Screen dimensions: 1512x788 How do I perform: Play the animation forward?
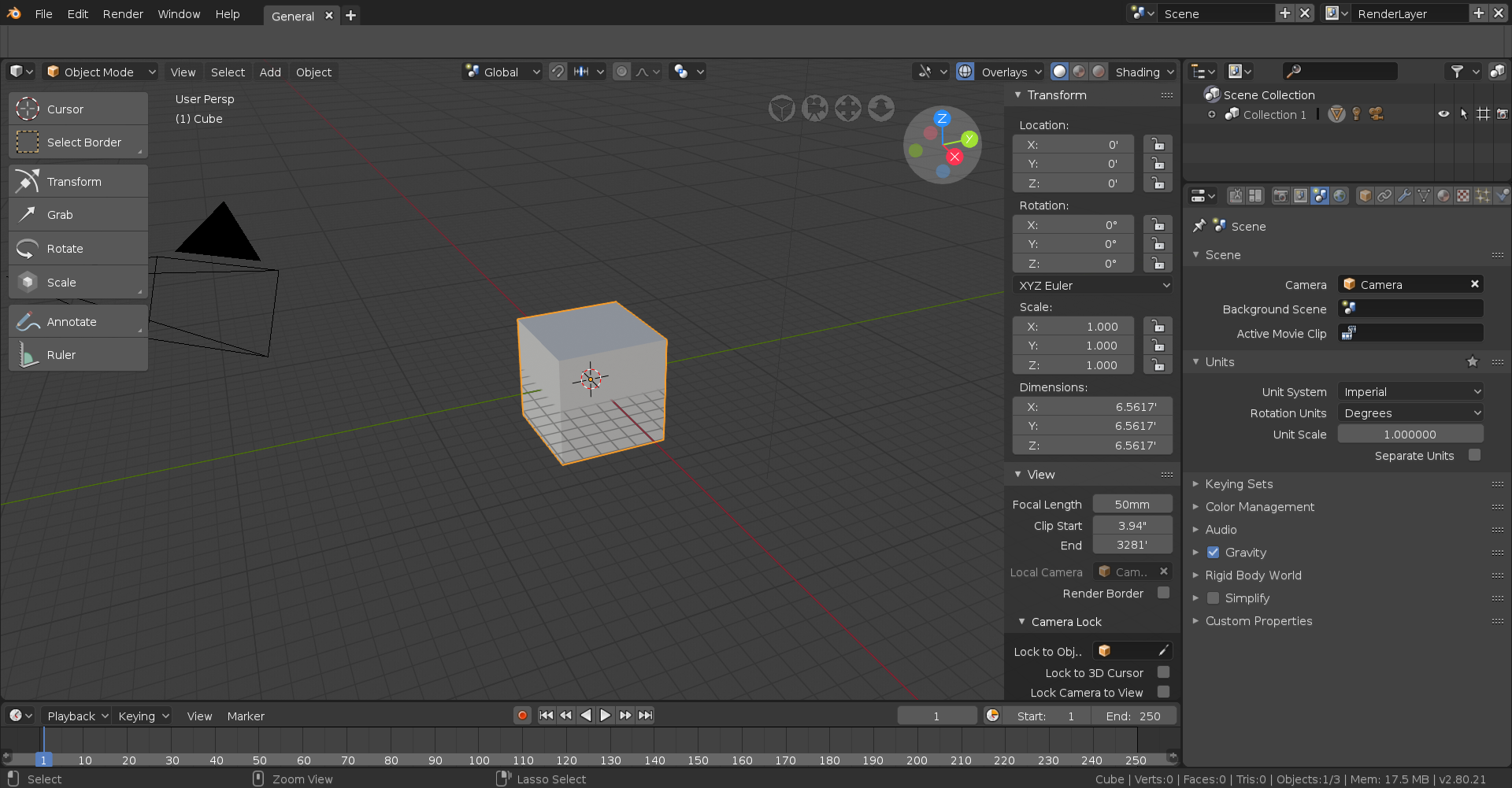[x=605, y=715]
